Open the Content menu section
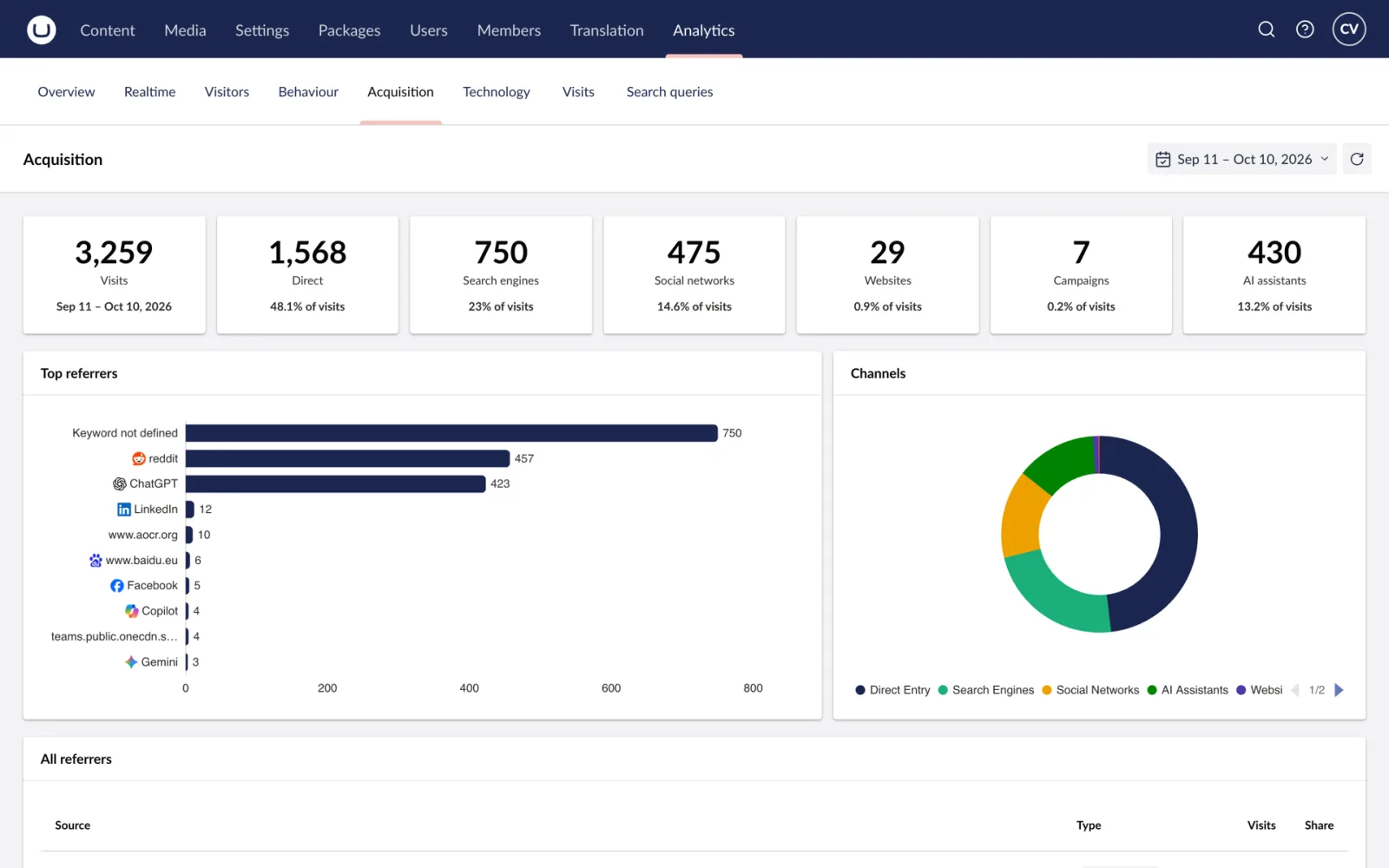The width and height of the screenshot is (1389, 868). (108, 30)
